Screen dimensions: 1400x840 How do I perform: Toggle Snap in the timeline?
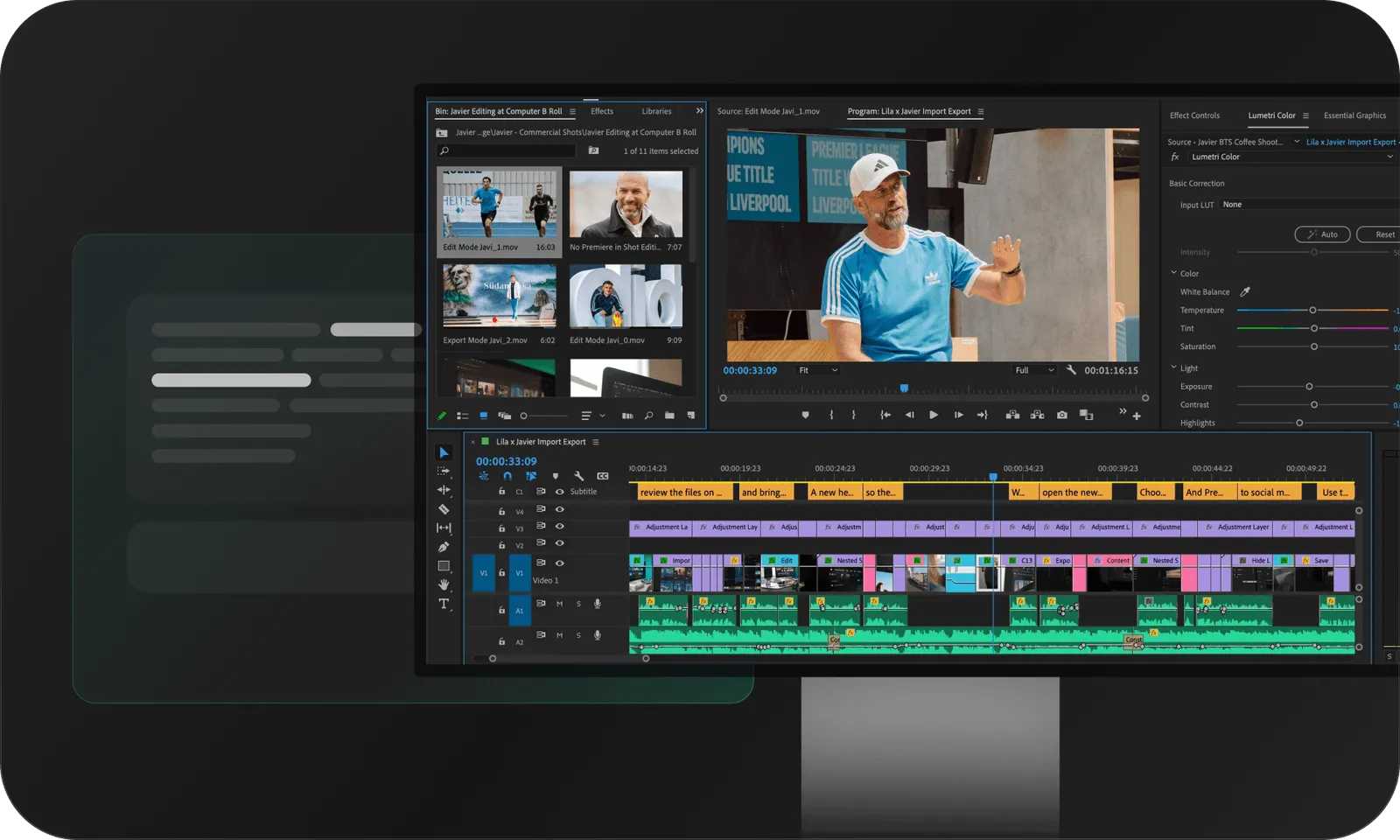pos(507,476)
